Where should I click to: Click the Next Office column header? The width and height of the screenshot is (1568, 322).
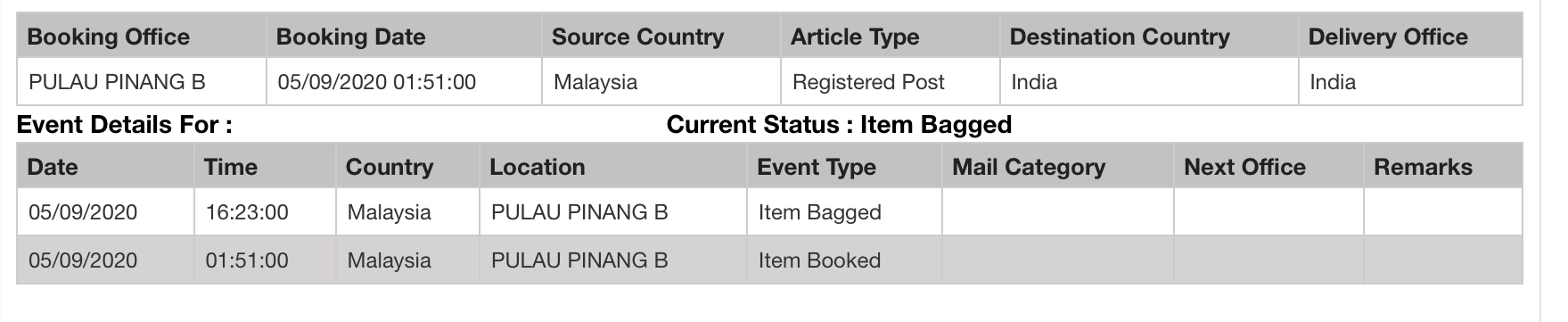[1268, 167]
